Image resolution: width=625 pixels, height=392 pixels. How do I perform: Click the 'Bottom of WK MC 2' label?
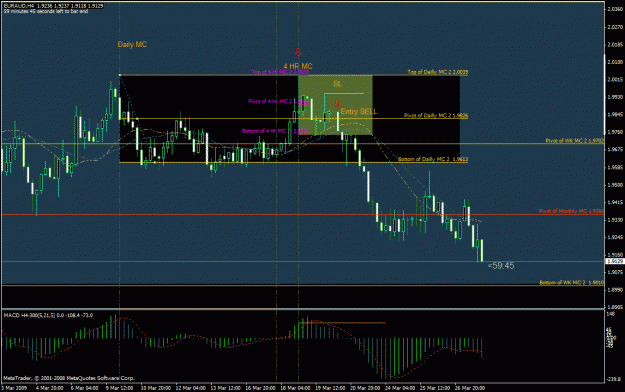[x=572, y=283]
